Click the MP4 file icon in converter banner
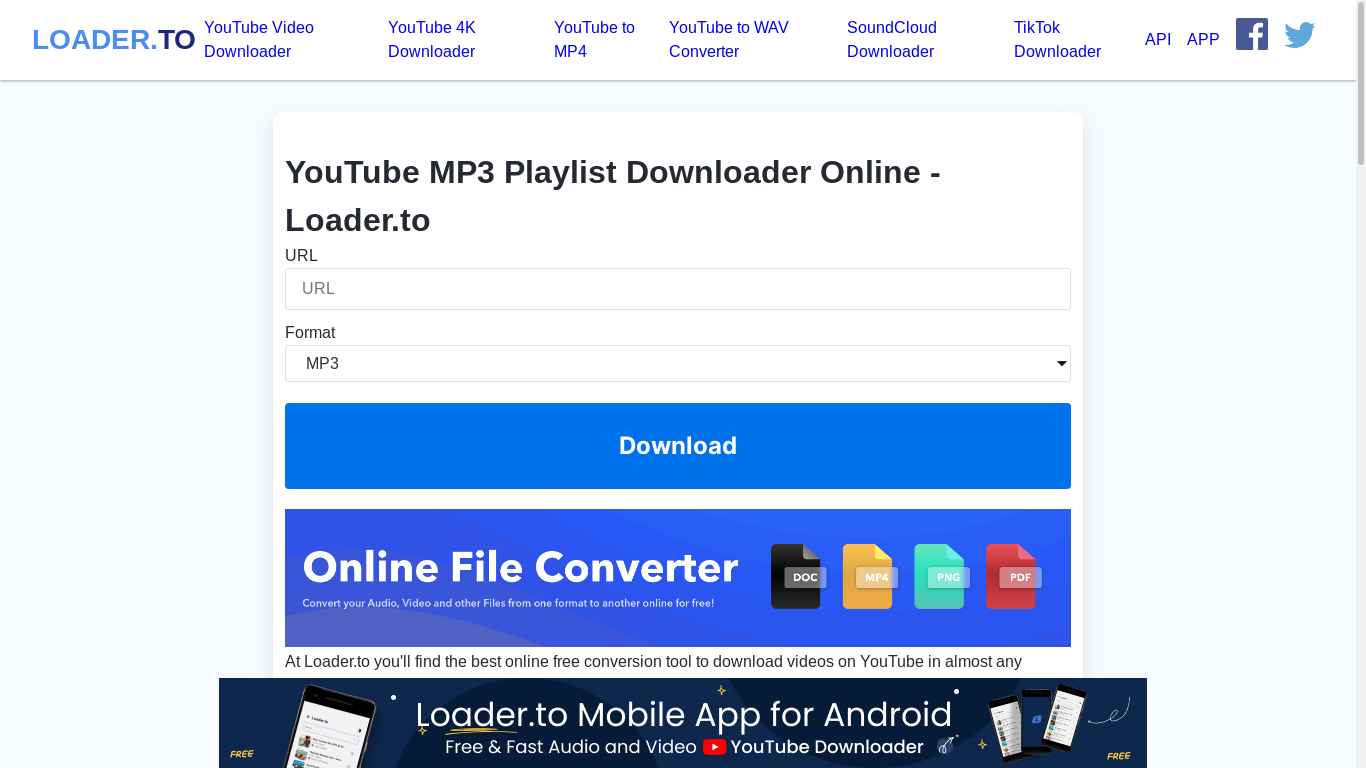This screenshot has width=1366, height=768. tap(869, 576)
